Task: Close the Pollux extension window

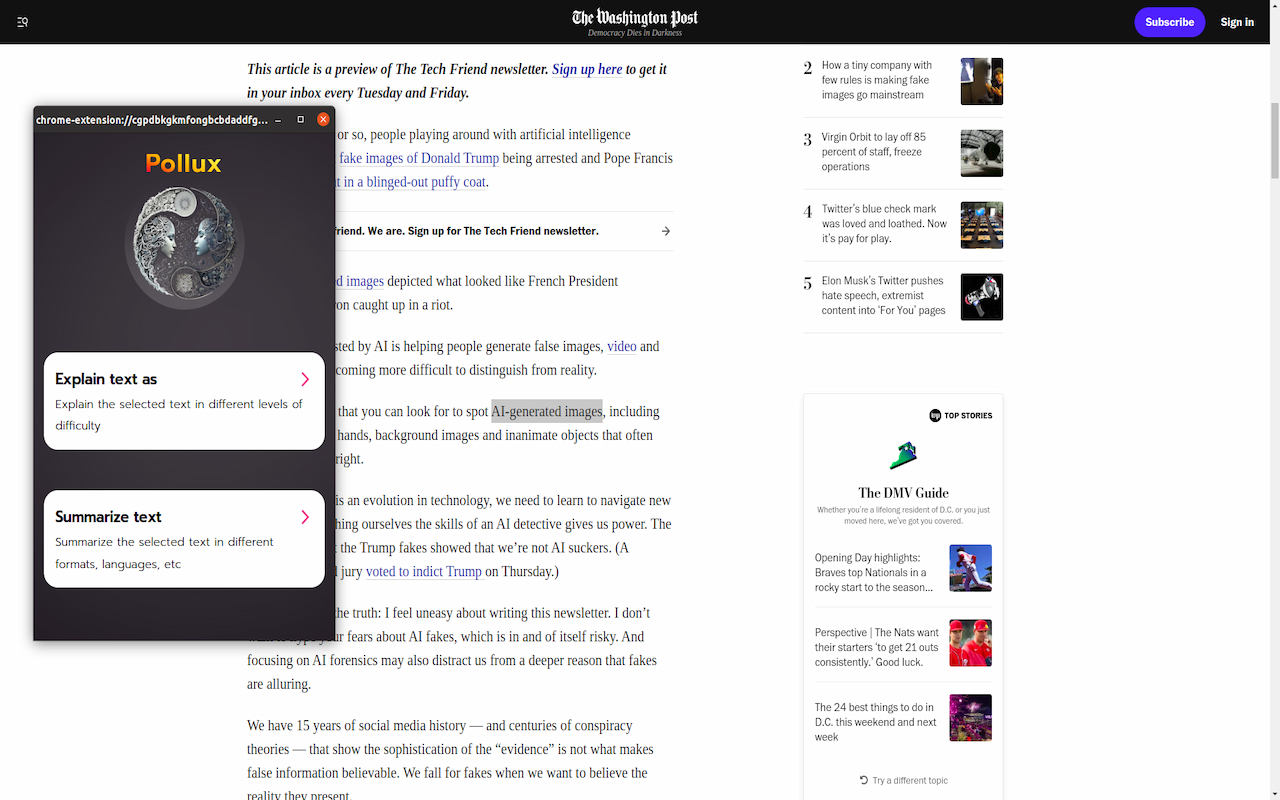Action: [x=323, y=119]
